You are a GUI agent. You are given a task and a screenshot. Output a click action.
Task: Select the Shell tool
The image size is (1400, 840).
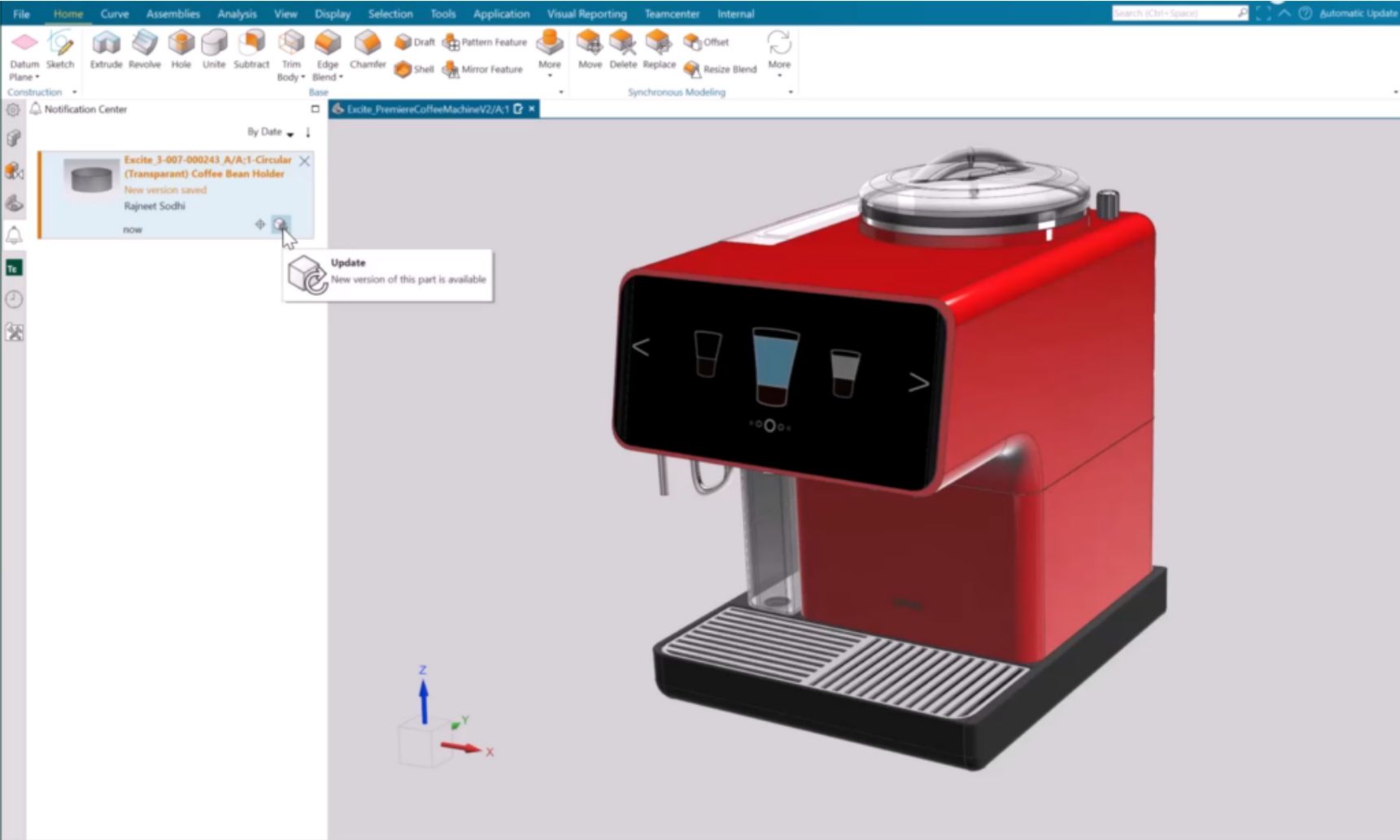point(413,69)
